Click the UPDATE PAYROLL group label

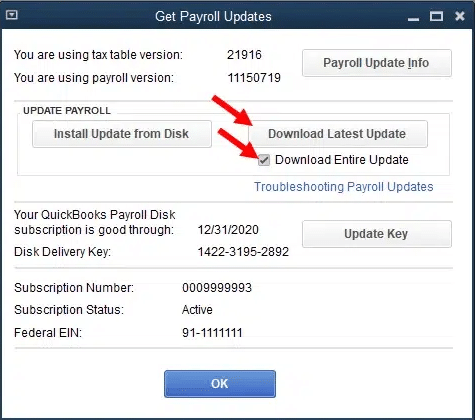(67, 111)
